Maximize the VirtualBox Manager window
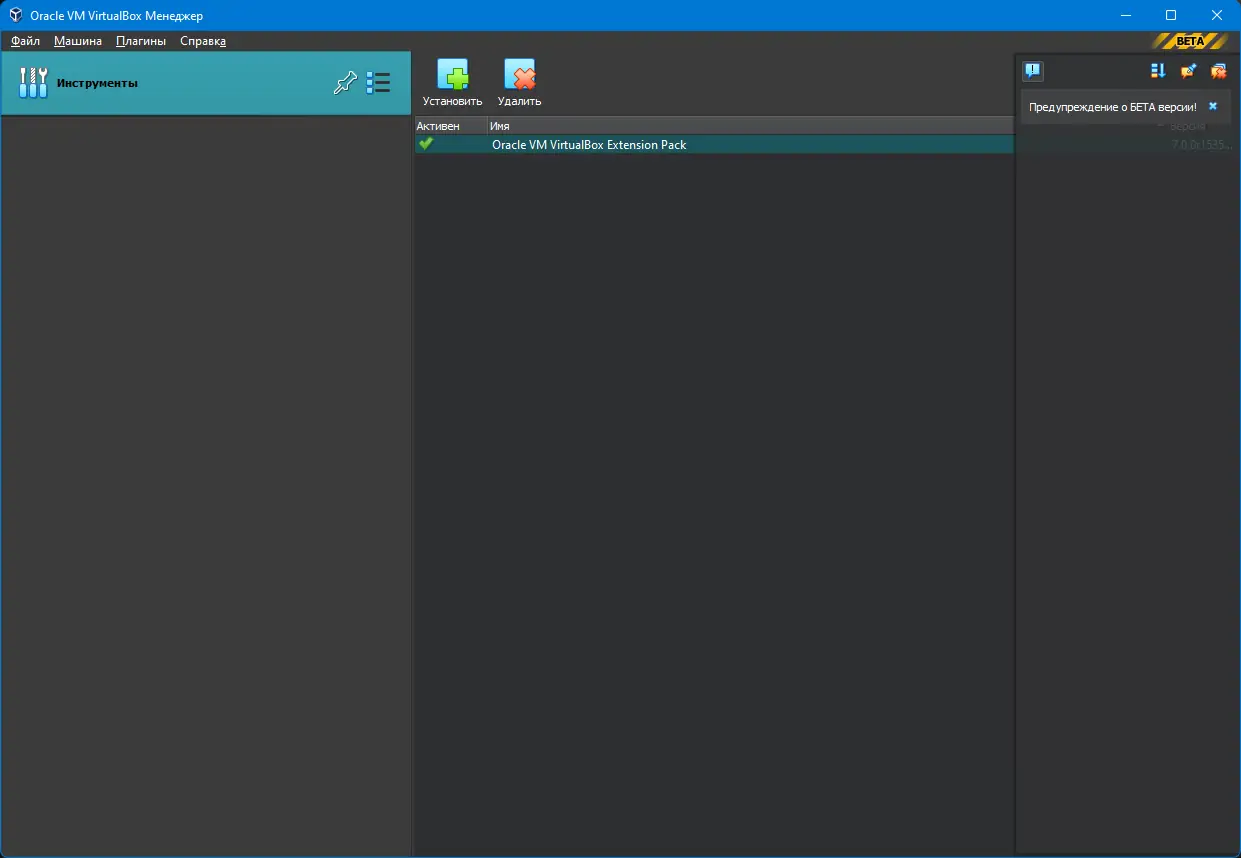 (1171, 15)
